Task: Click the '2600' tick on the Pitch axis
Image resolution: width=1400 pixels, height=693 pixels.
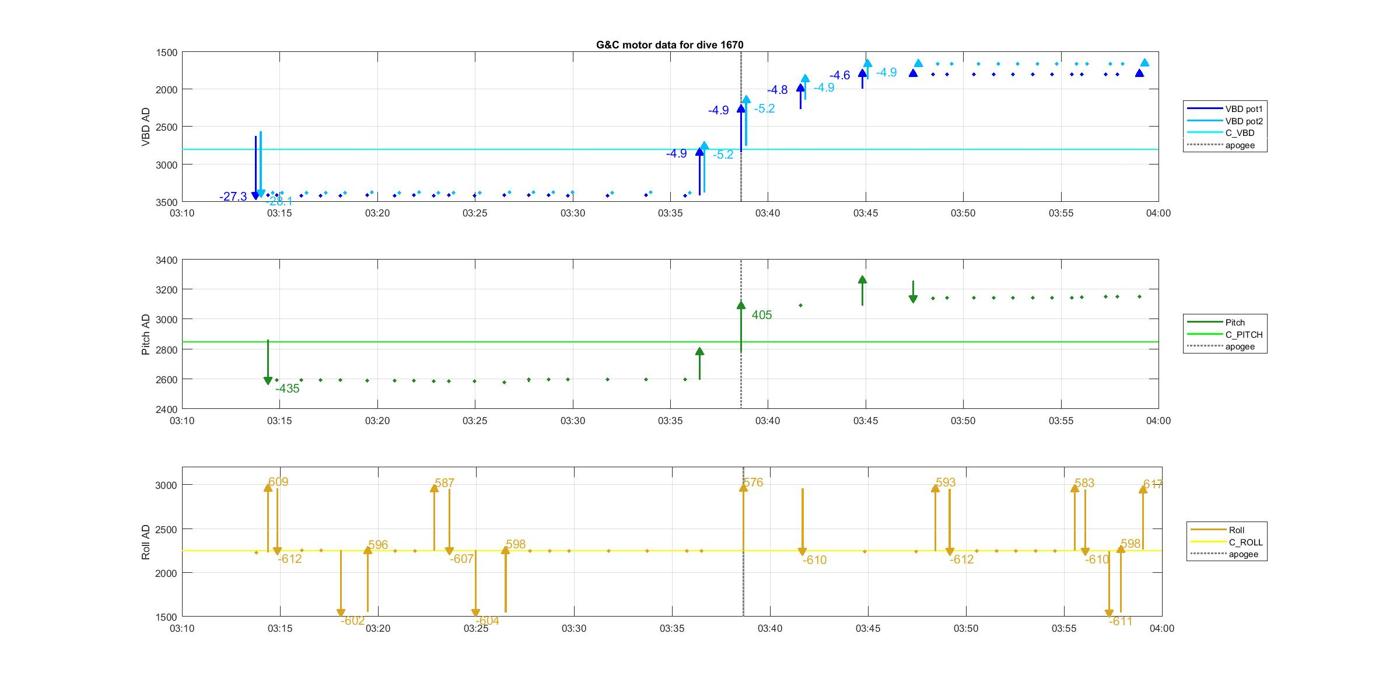Action: pyautogui.click(x=166, y=379)
